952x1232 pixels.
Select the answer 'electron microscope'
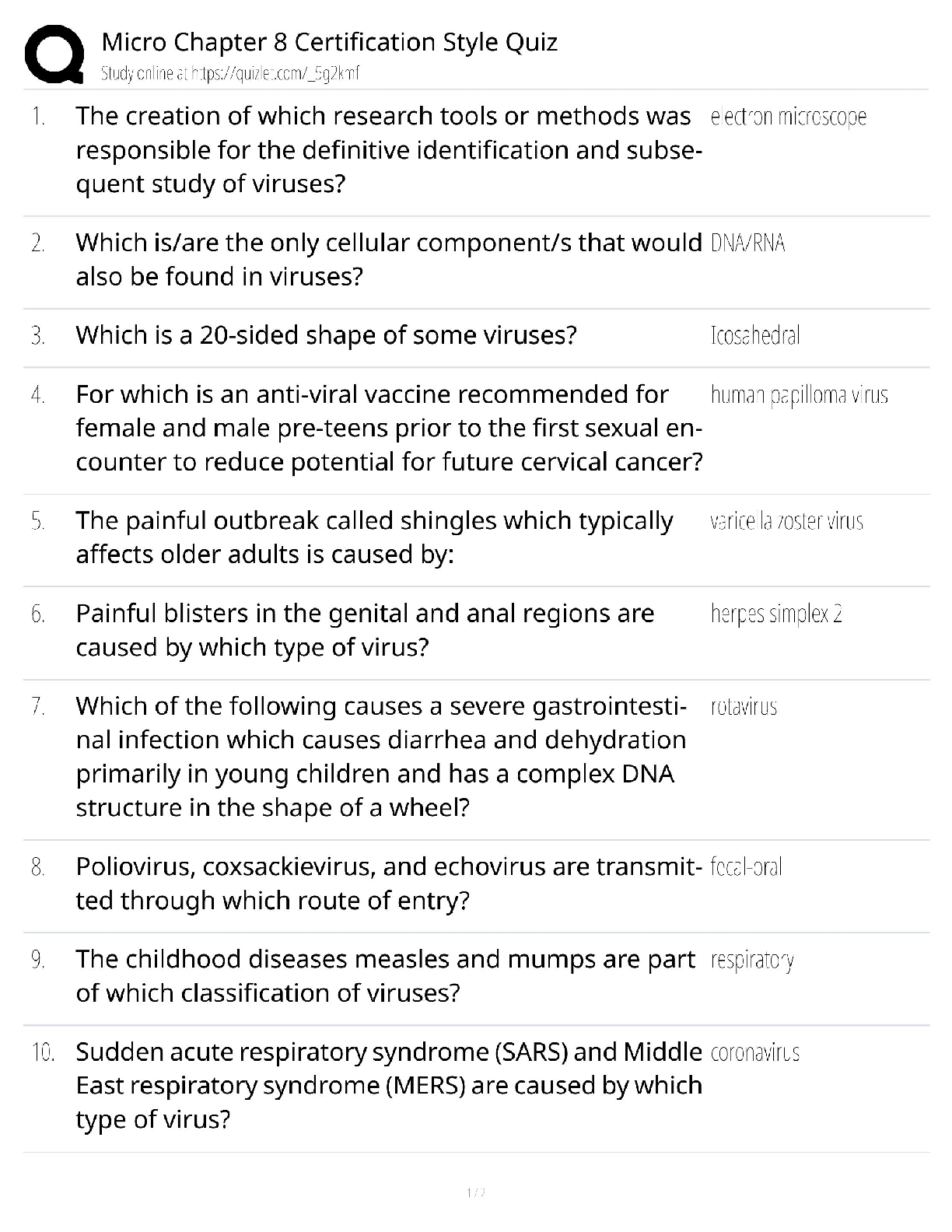pyautogui.click(x=788, y=117)
